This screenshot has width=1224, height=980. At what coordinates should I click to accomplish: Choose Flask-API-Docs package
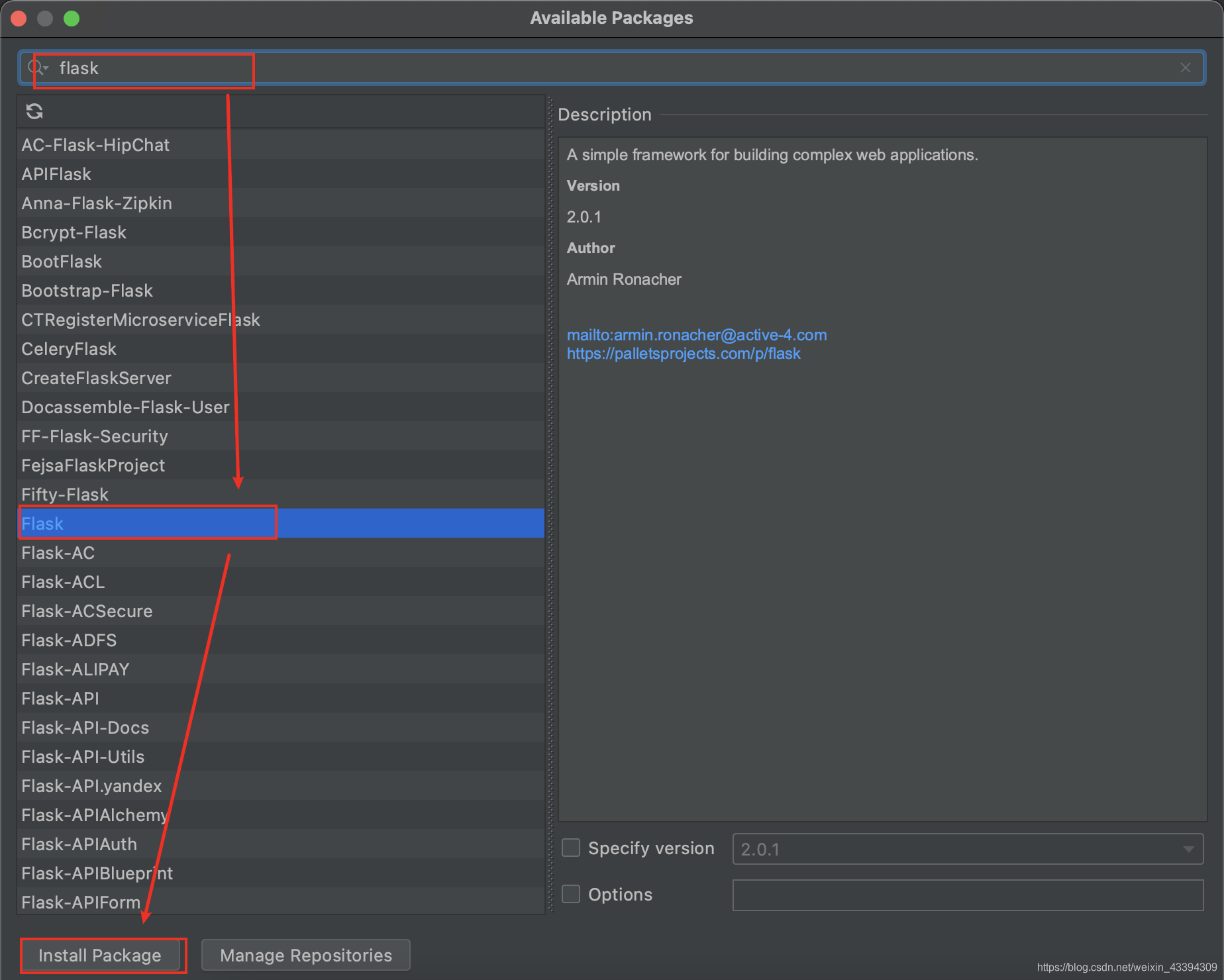(x=281, y=727)
